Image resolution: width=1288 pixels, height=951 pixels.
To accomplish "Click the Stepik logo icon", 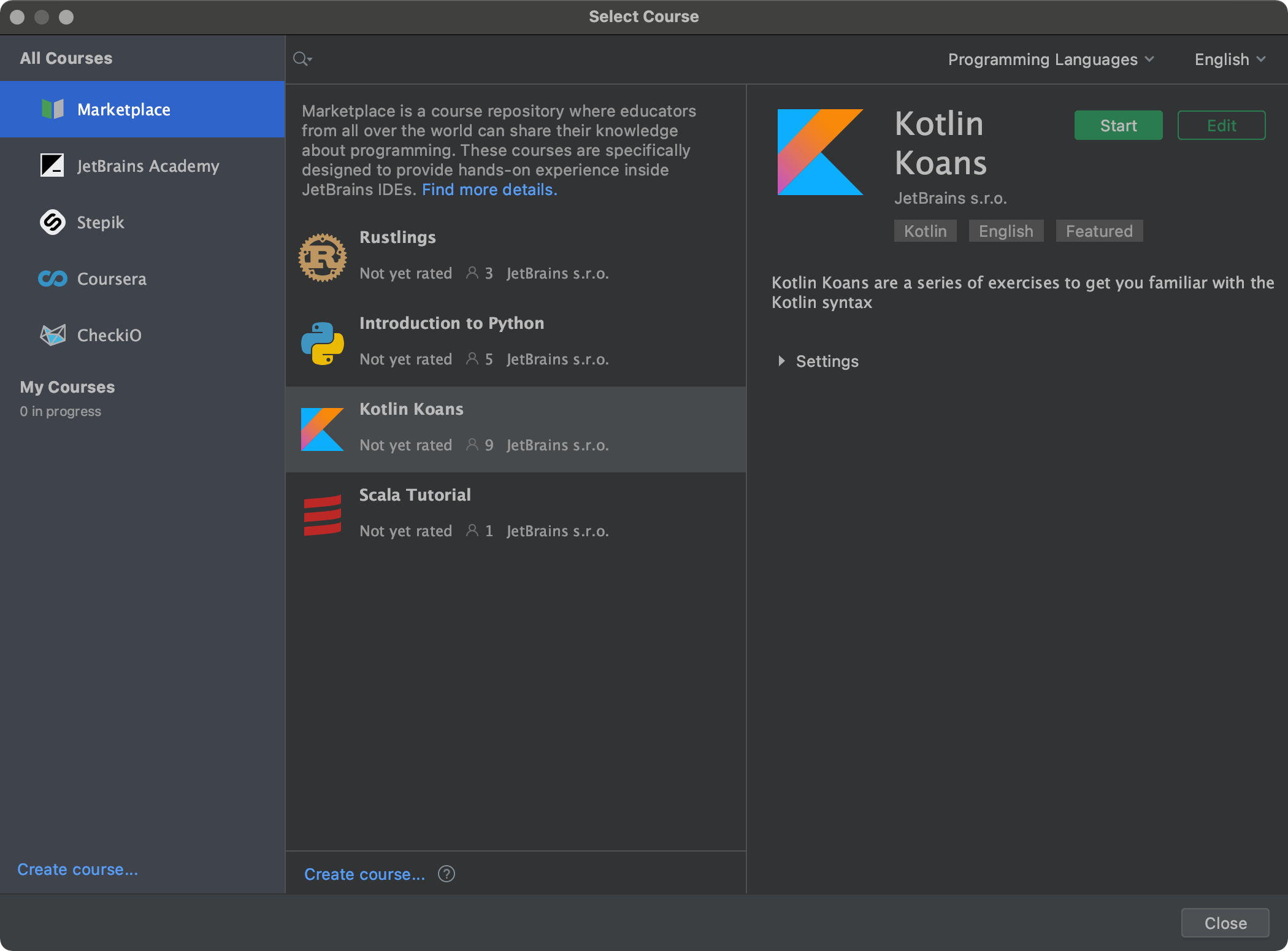I will 52,222.
